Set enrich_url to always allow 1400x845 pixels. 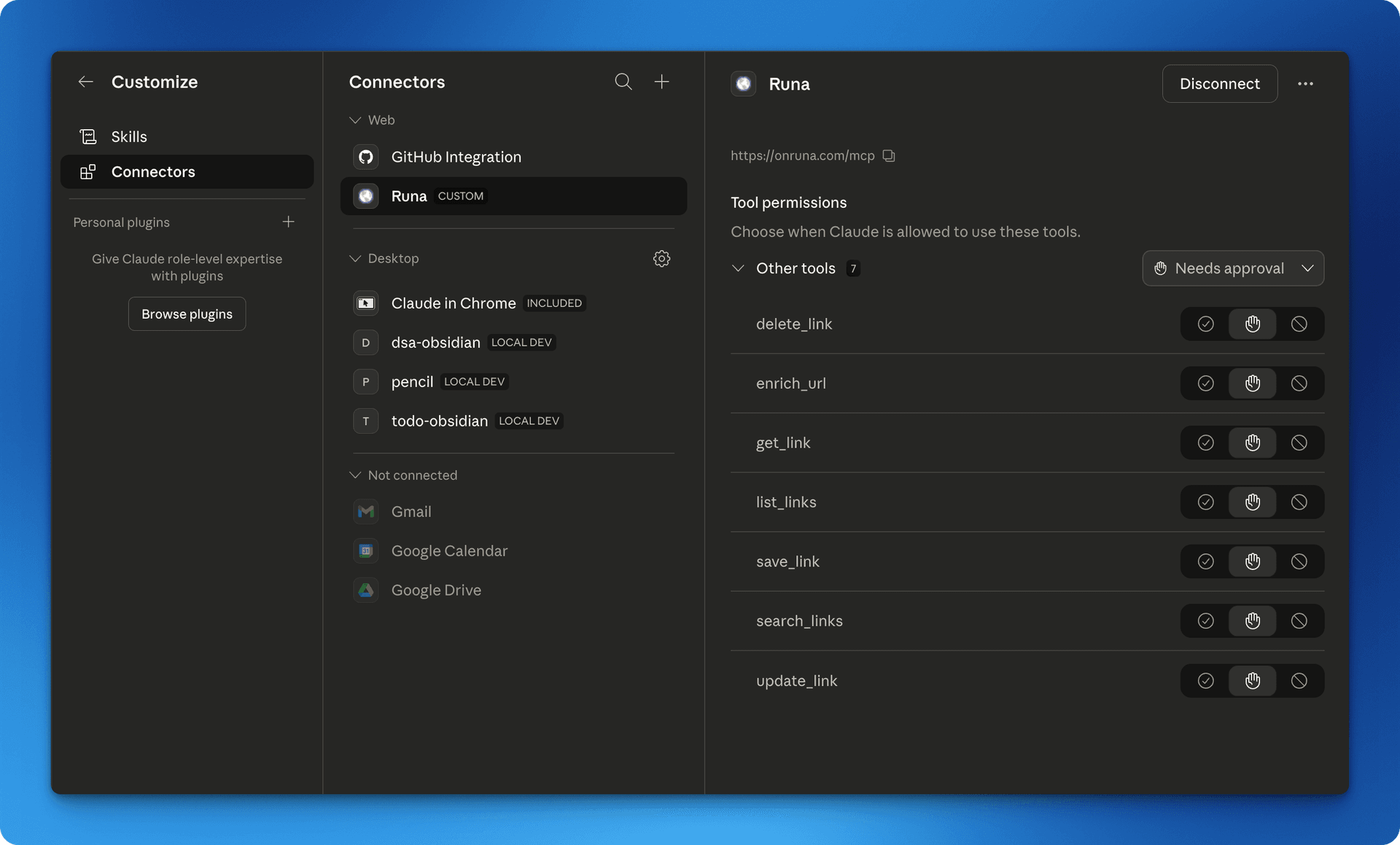1205,383
